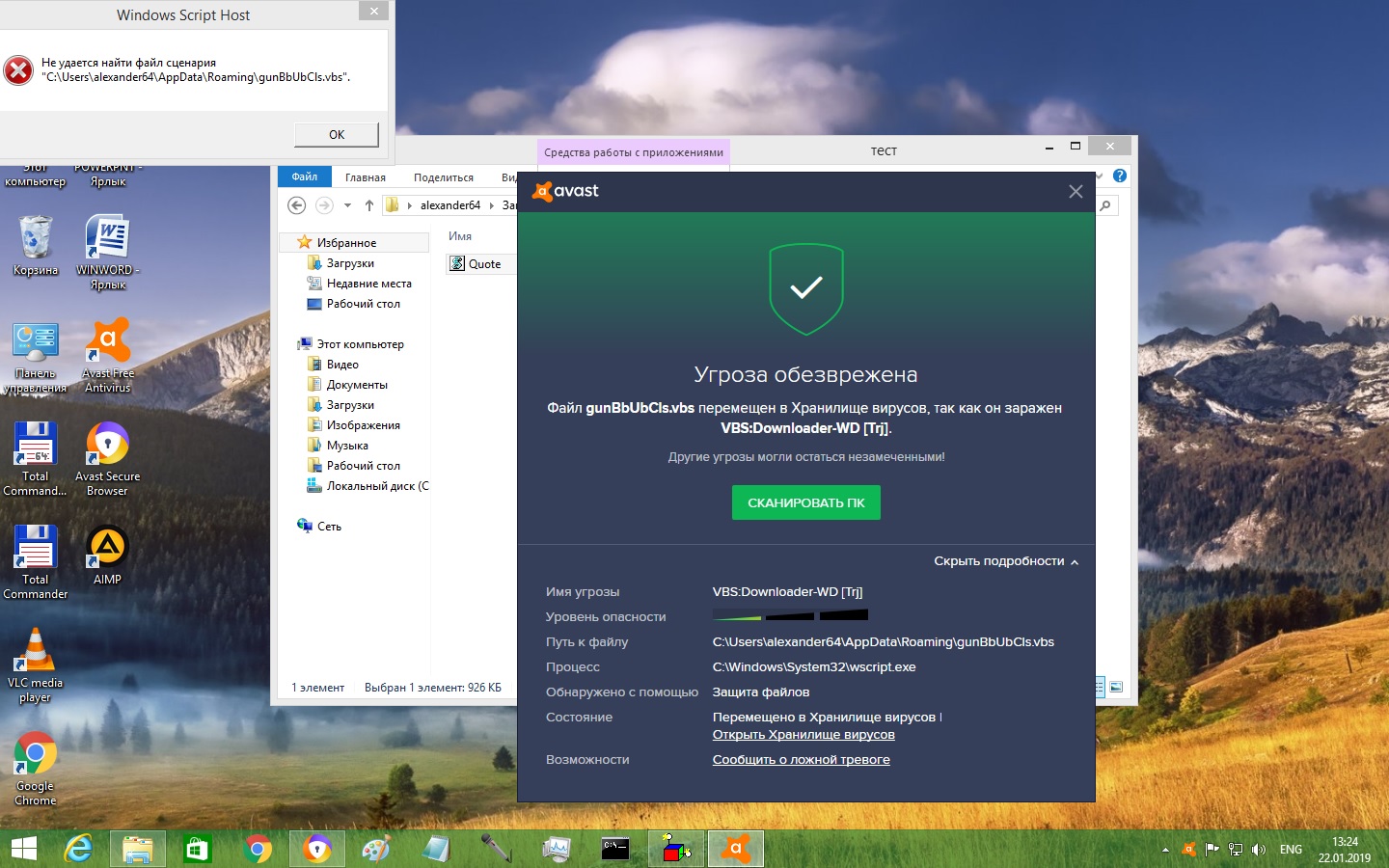Select the Quote file in Explorer

pyautogui.click(x=482, y=264)
